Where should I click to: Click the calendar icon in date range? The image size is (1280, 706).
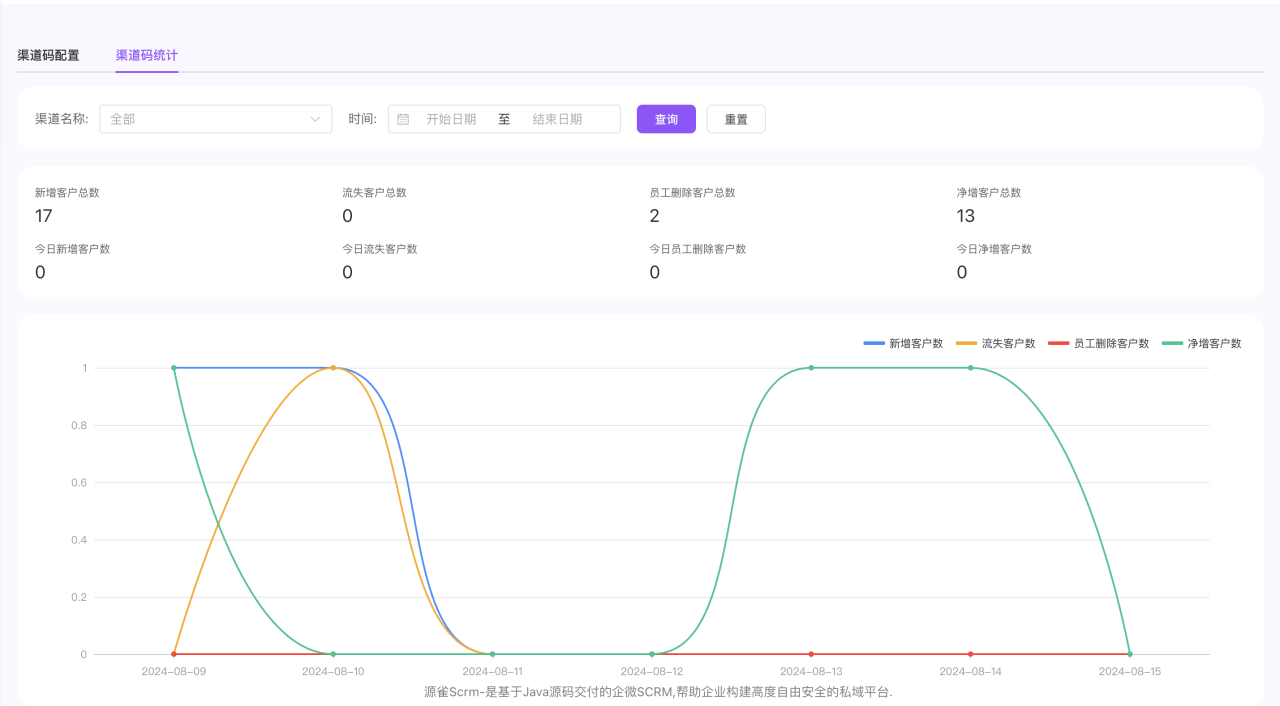403,119
